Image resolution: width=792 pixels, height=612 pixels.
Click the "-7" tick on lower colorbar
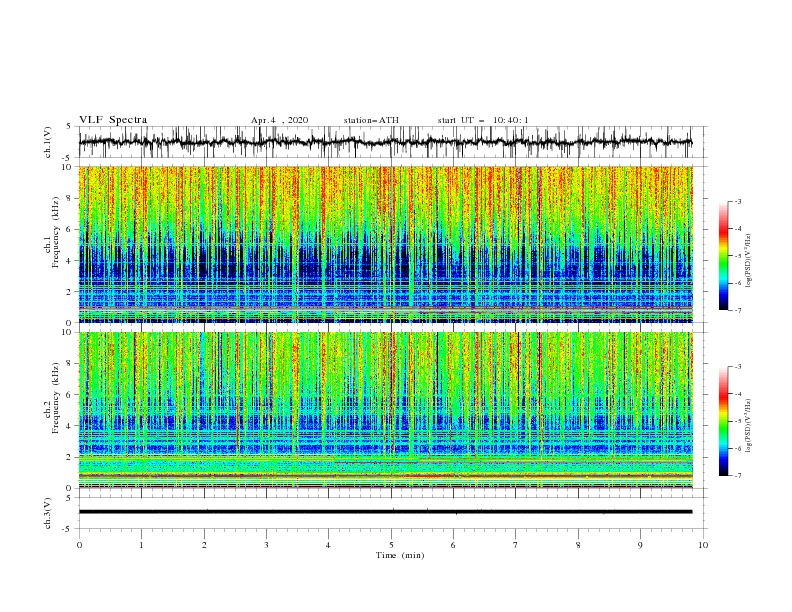click(737, 476)
